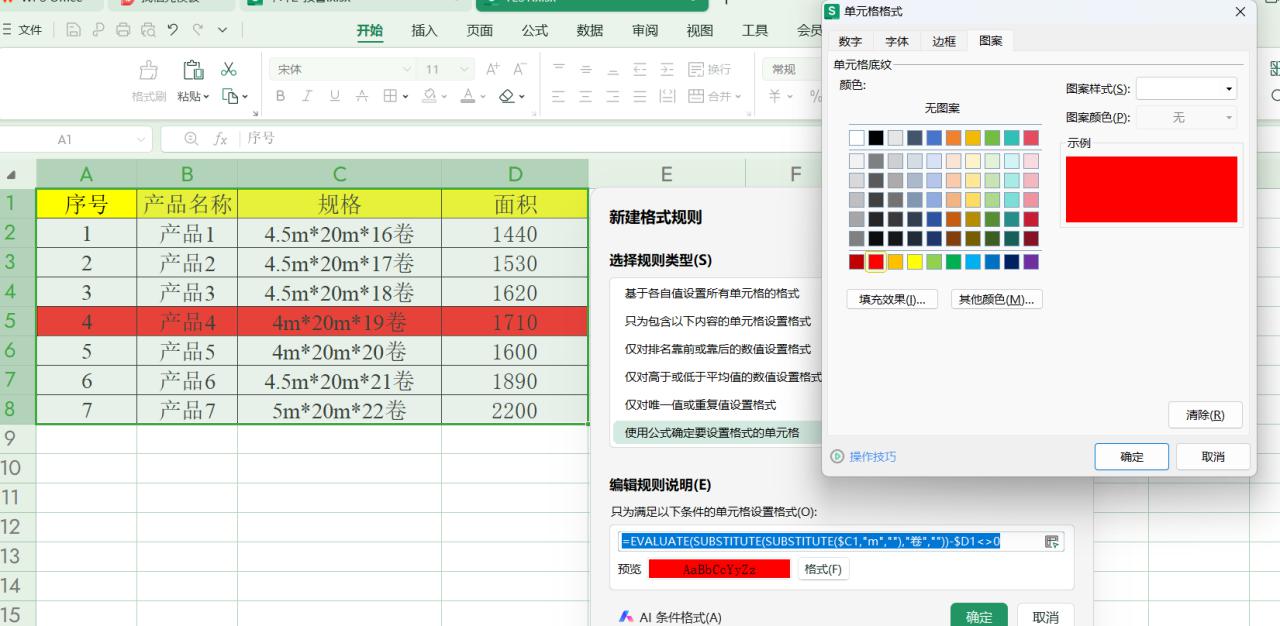Toggle Italic formatting

[307, 96]
